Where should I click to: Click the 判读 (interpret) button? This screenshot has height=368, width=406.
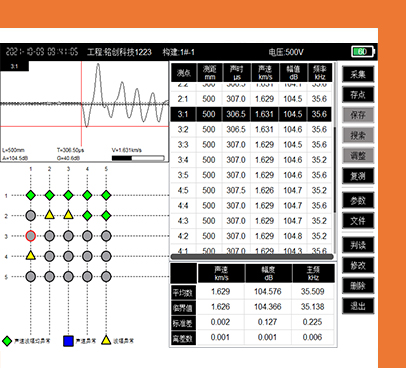[358, 245]
